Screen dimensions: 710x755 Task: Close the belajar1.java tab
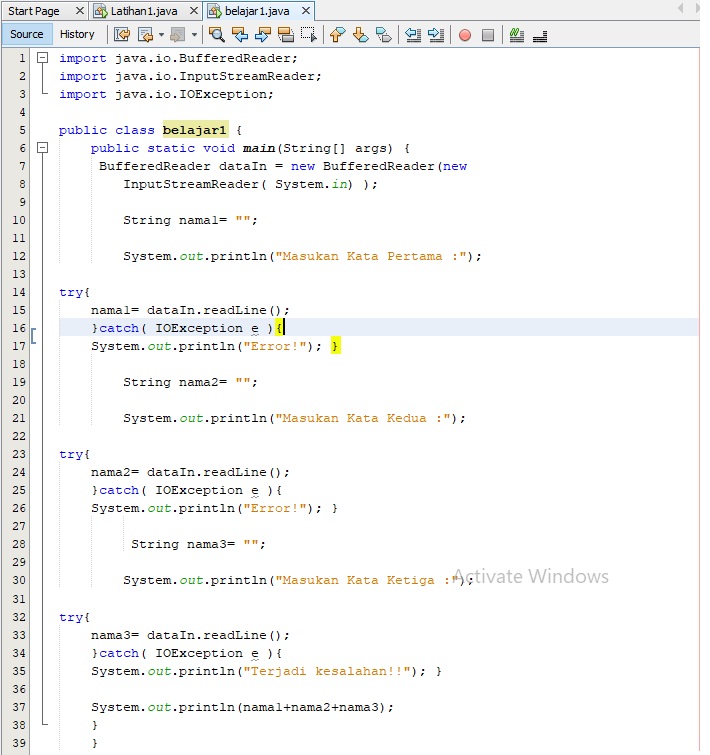pyautogui.click(x=306, y=11)
